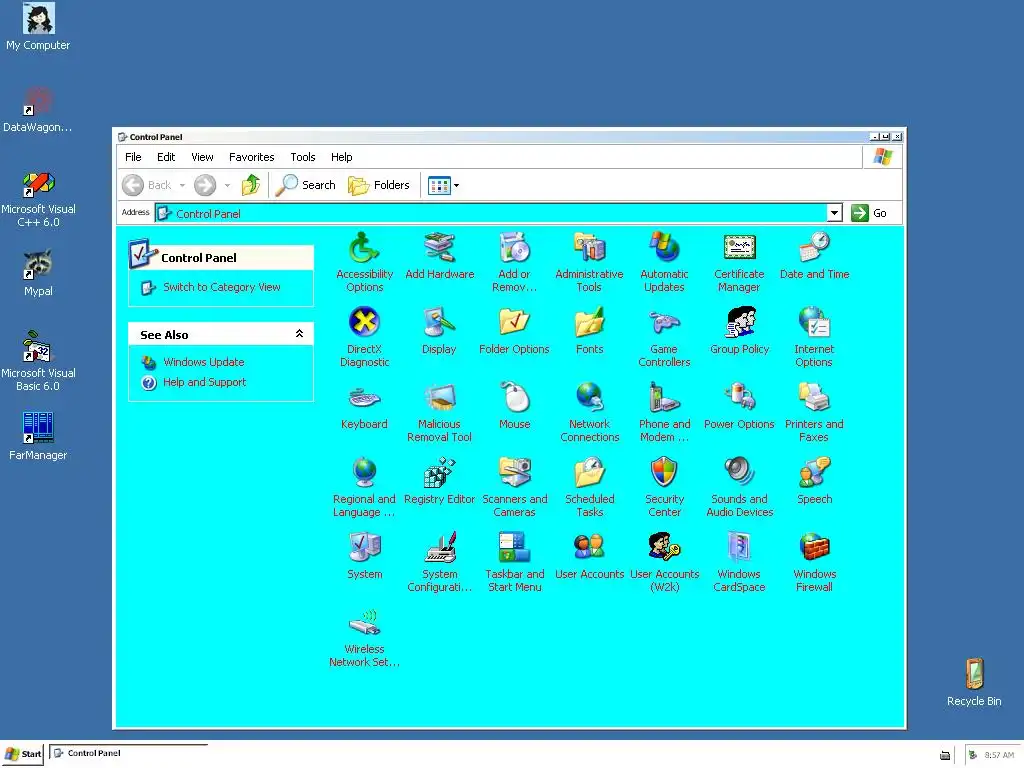Image resolution: width=1024 pixels, height=768 pixels.
Task: Open Add or Remove Programs icon
Action: tap(514, 261)
